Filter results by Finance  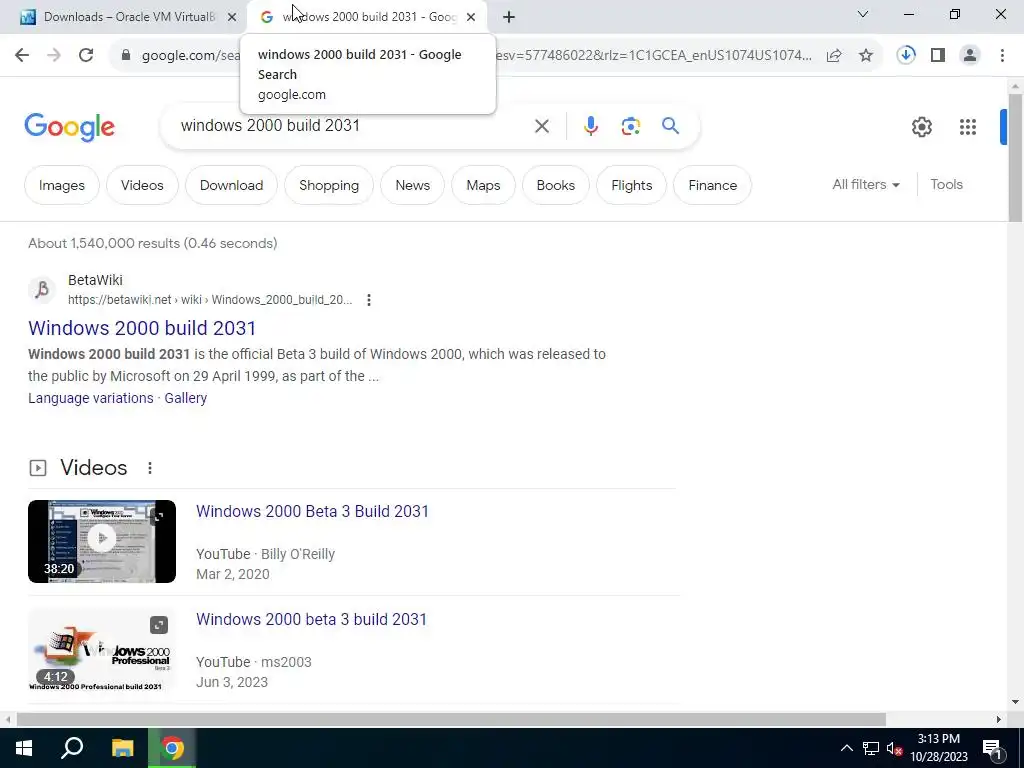[712, 185]
